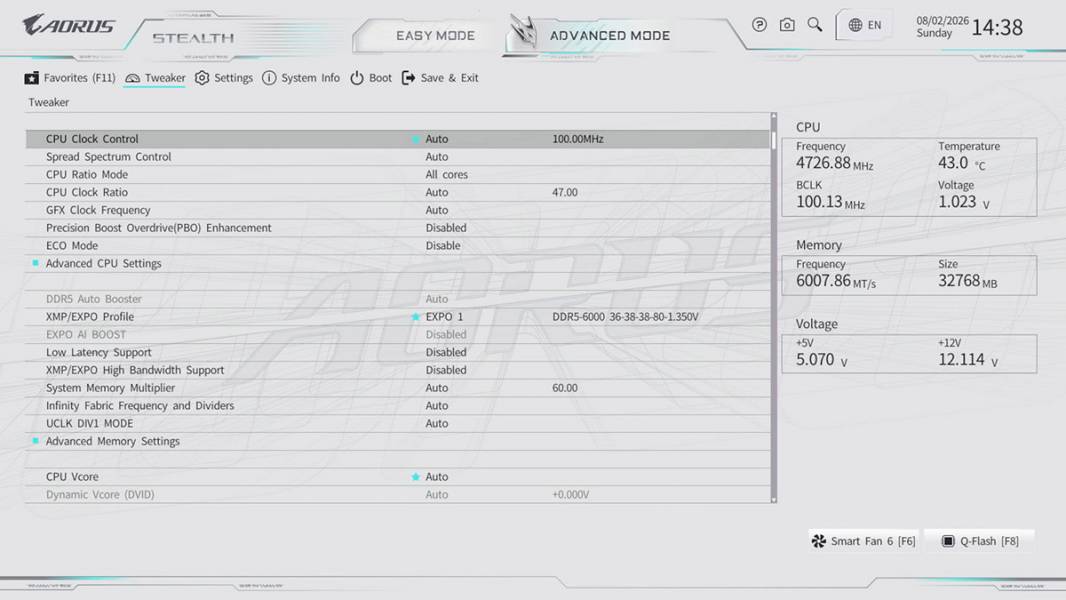Switch to Easy Mode tab

435,35
